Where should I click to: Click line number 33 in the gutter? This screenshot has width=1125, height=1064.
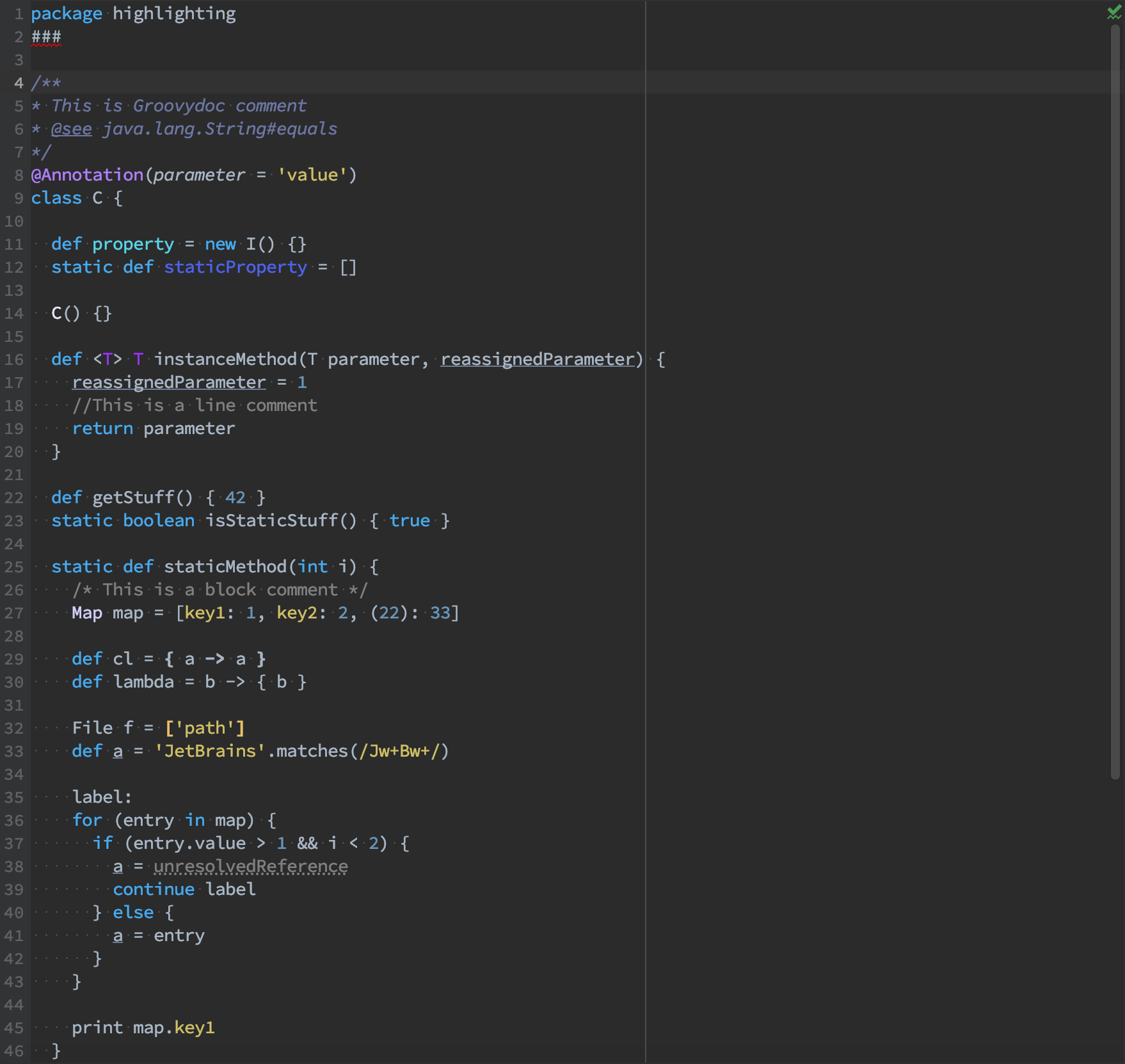coord(14,752)
